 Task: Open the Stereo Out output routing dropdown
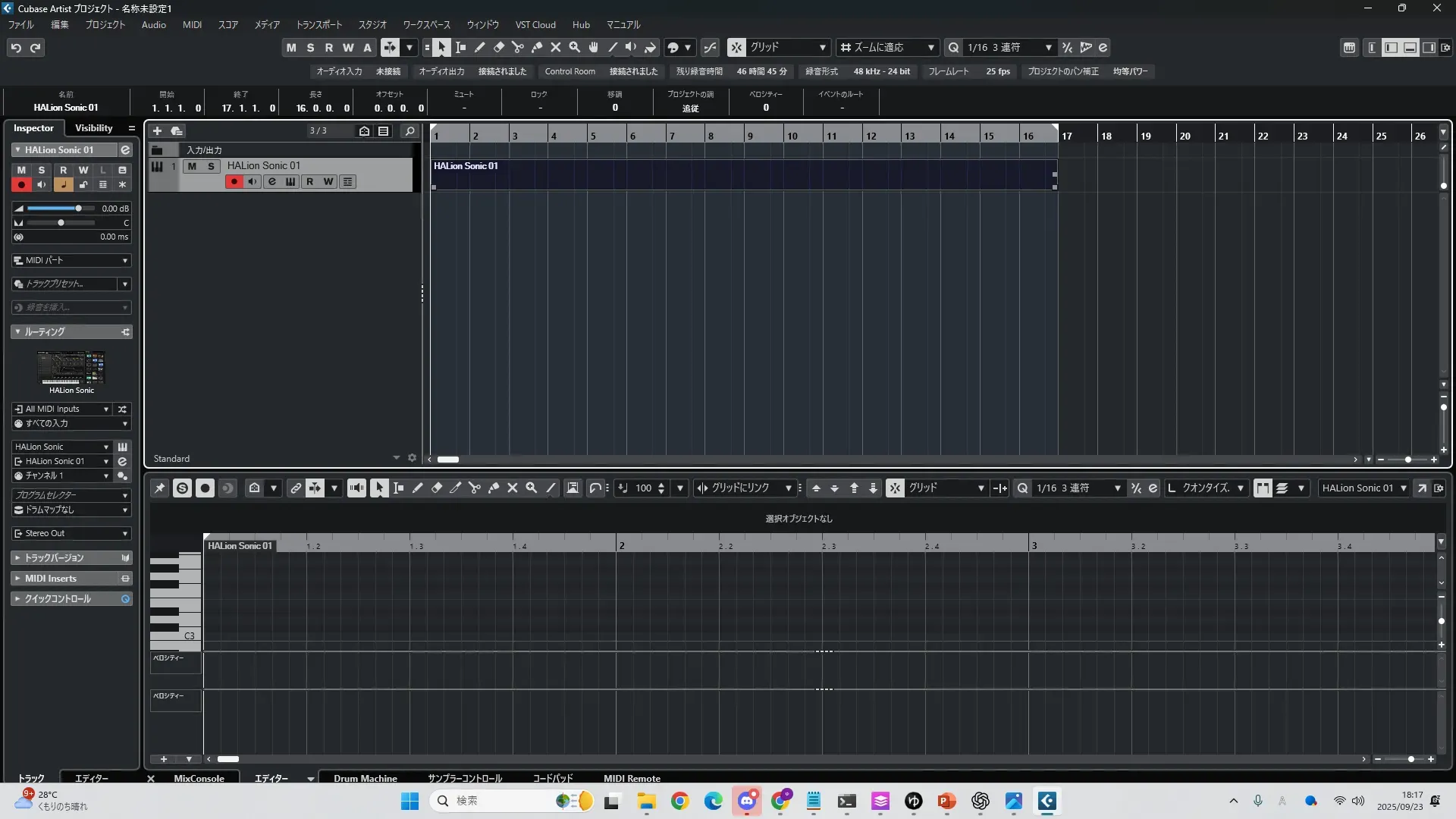(71, 534)
